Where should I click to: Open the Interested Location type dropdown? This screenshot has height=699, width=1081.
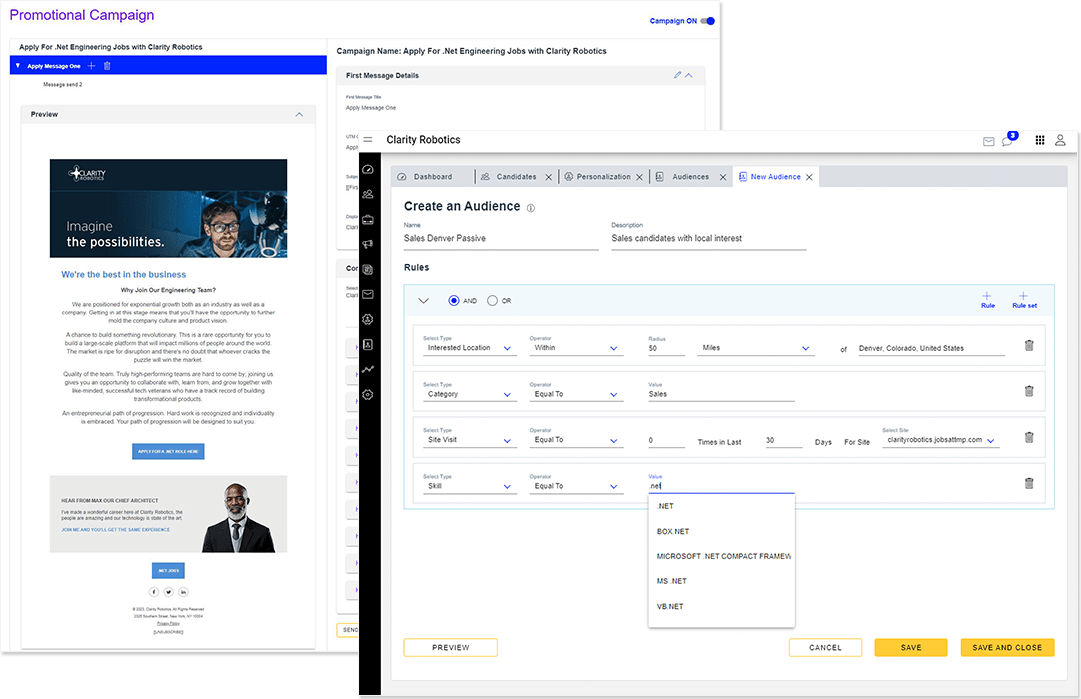(x=469, y=348)
